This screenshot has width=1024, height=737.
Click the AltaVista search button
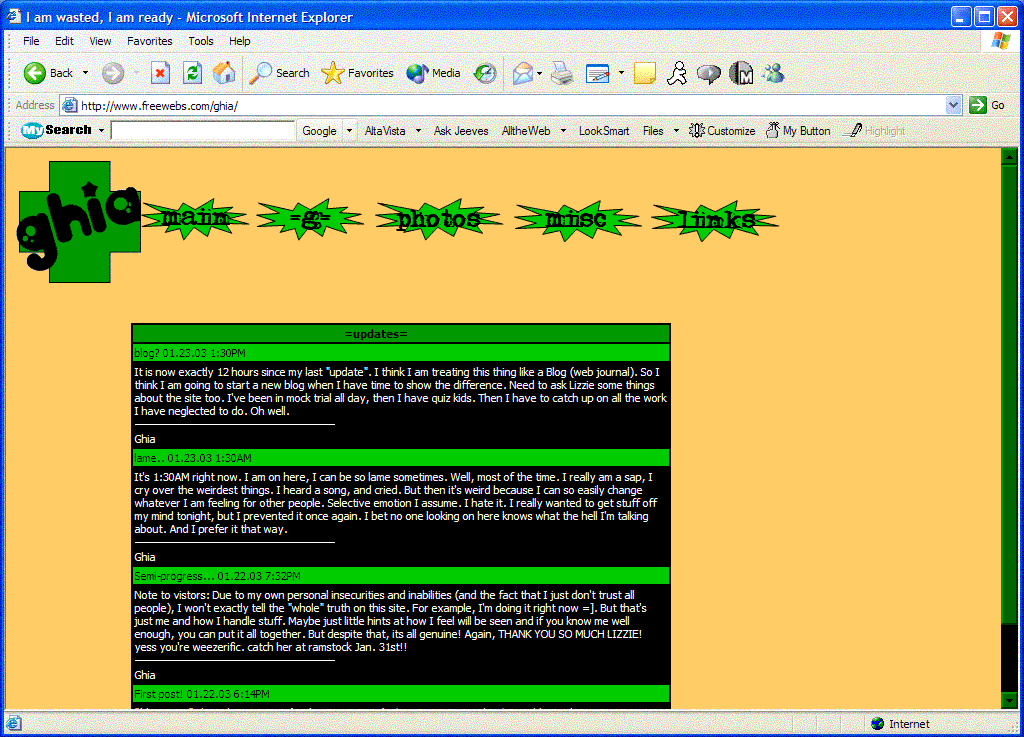coord(385,131)
